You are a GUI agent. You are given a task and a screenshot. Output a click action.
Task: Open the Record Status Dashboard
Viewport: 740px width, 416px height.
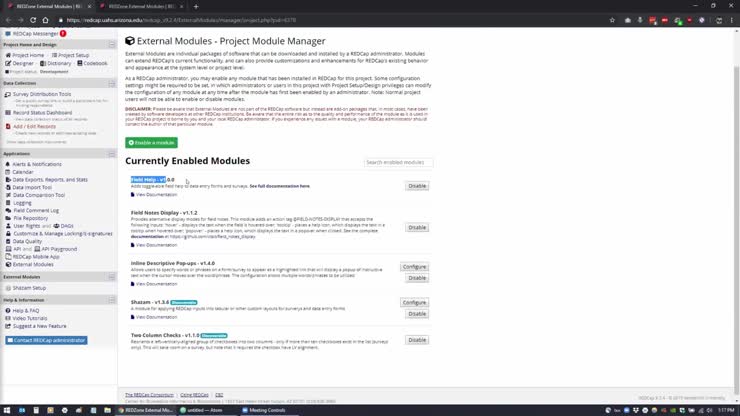tap(42, 112)
